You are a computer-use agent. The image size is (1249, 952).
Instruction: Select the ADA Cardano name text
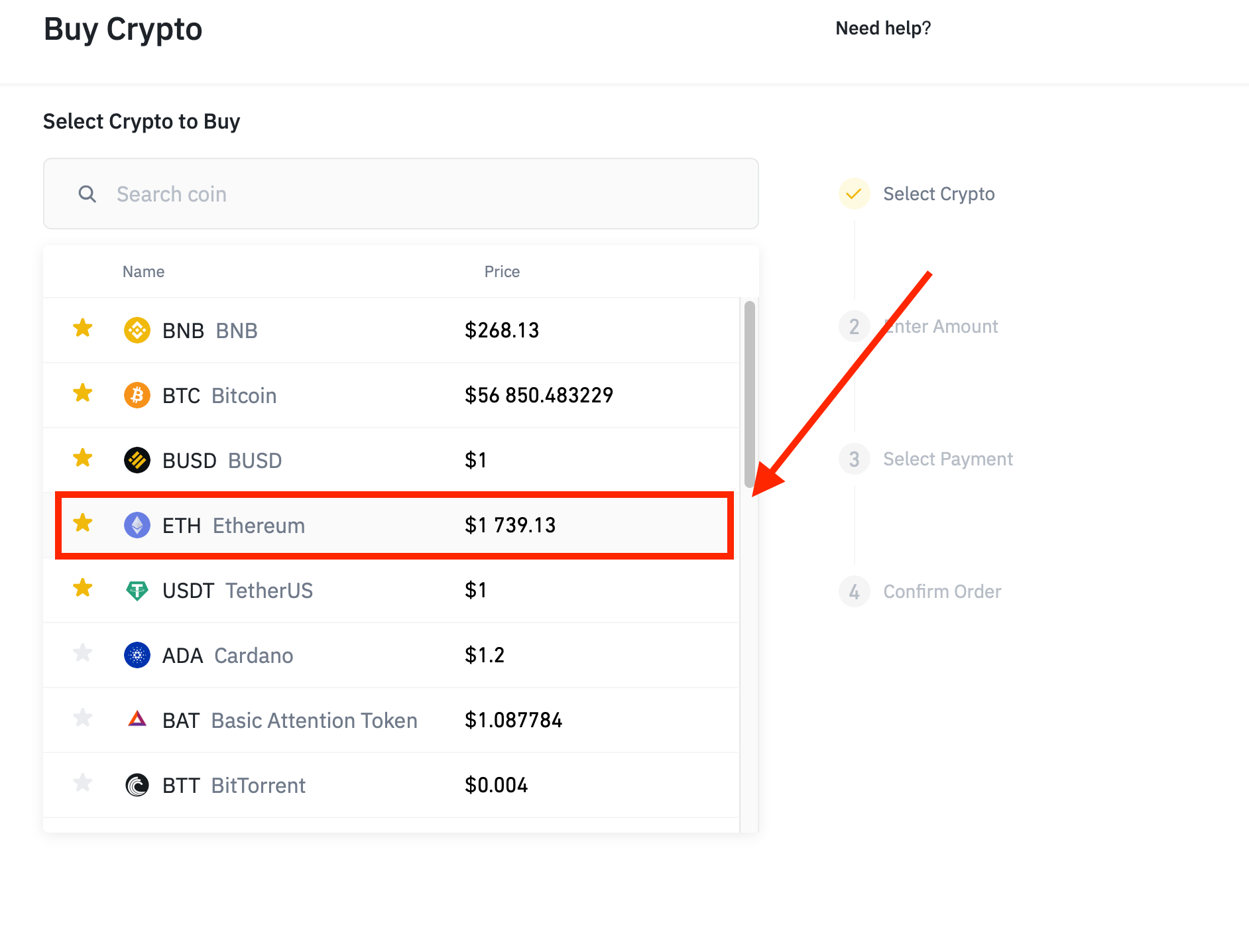coord(227,655)
